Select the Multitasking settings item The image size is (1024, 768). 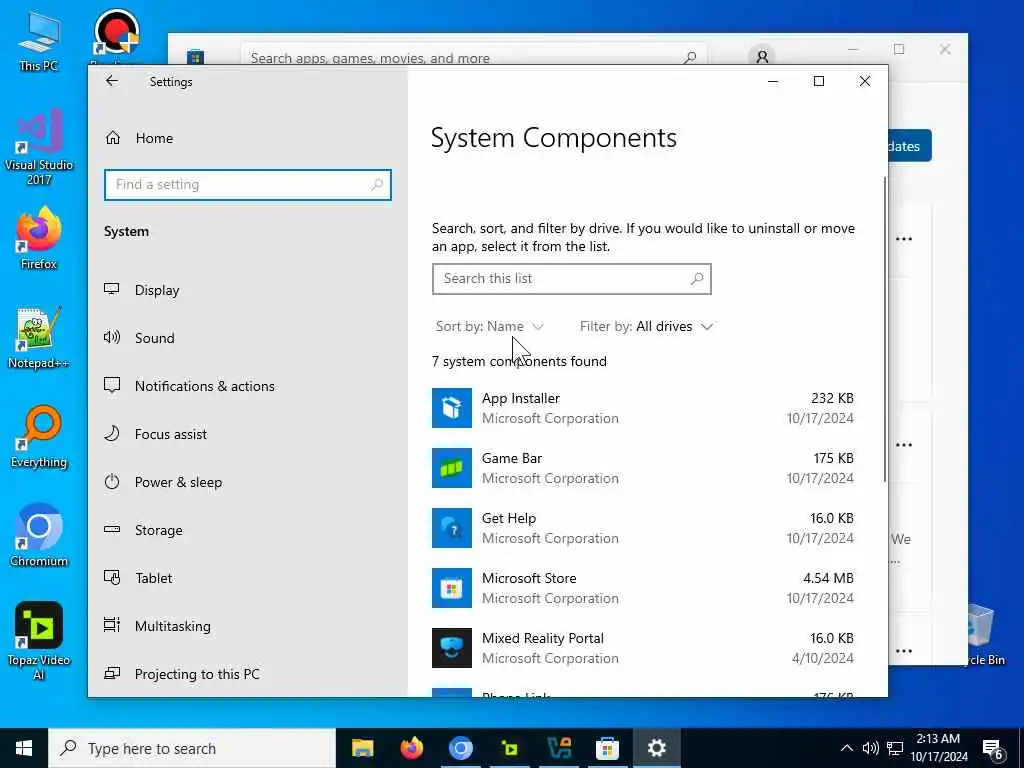172,626
